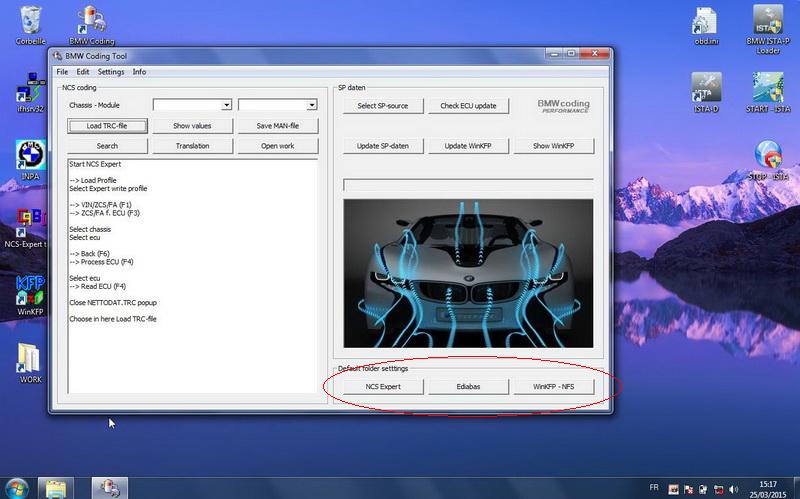Image resolution: width=800 pixels, height=499 pixels.
Task: Click the '--> Read ECU (F4)' line
Action: pyautogui.click(x=97, y=287)
